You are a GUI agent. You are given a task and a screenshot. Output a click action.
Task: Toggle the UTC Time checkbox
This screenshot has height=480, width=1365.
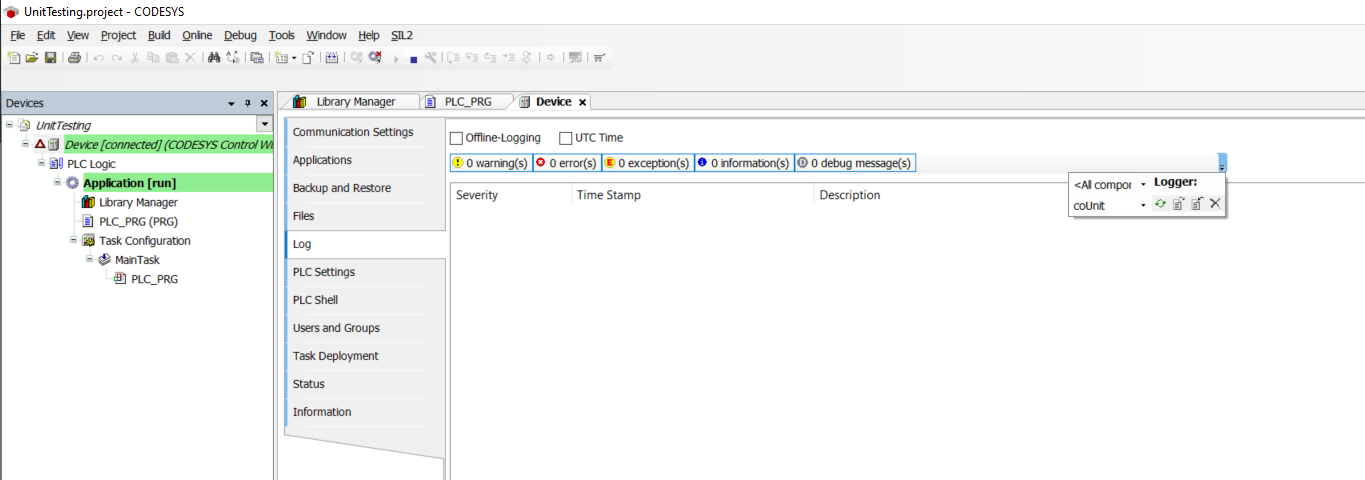[566, 138]
